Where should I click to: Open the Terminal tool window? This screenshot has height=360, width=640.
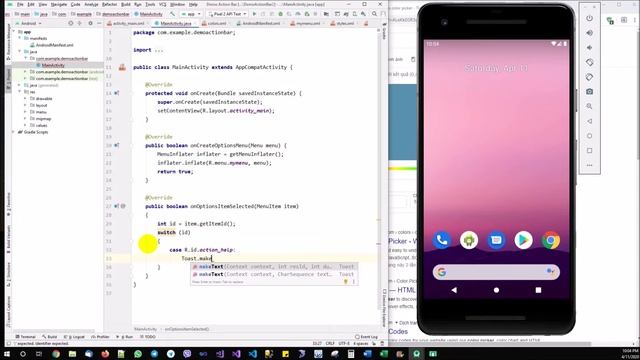25,337
